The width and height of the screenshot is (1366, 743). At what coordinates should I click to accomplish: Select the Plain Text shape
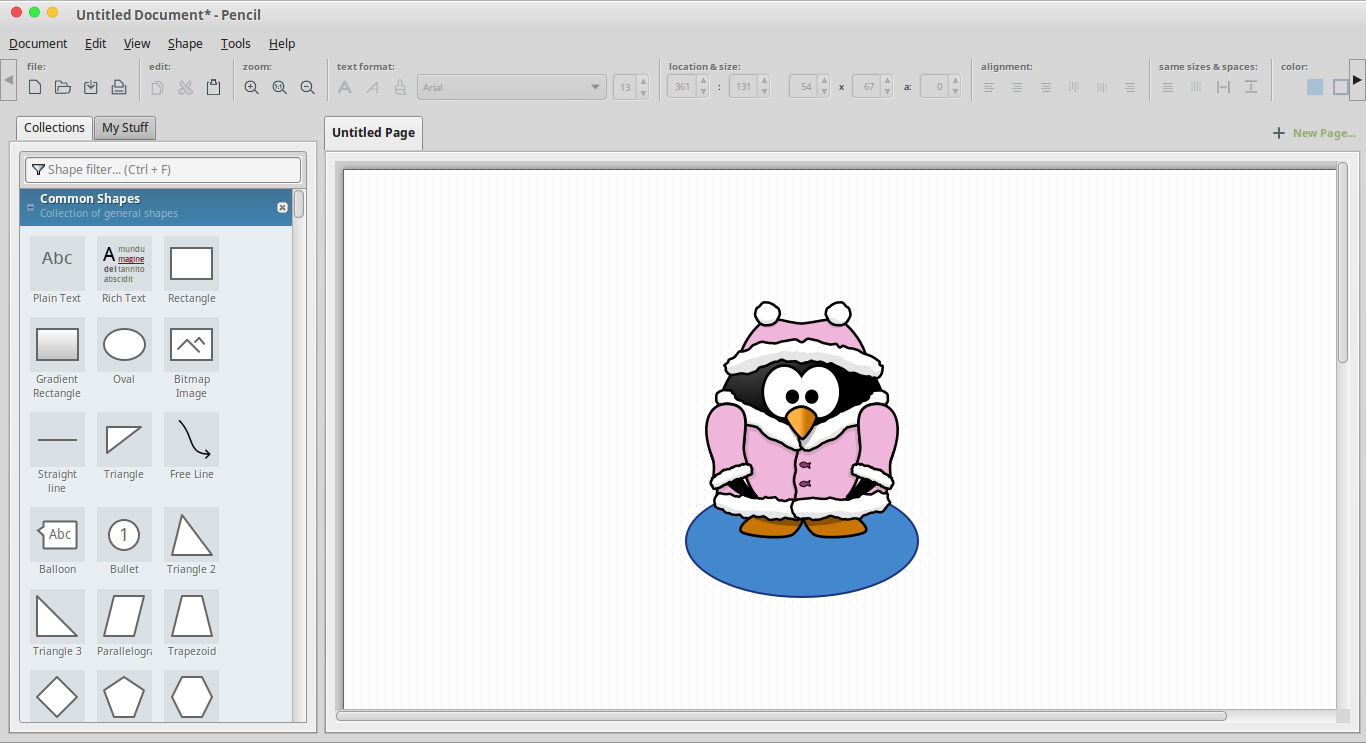57,270
